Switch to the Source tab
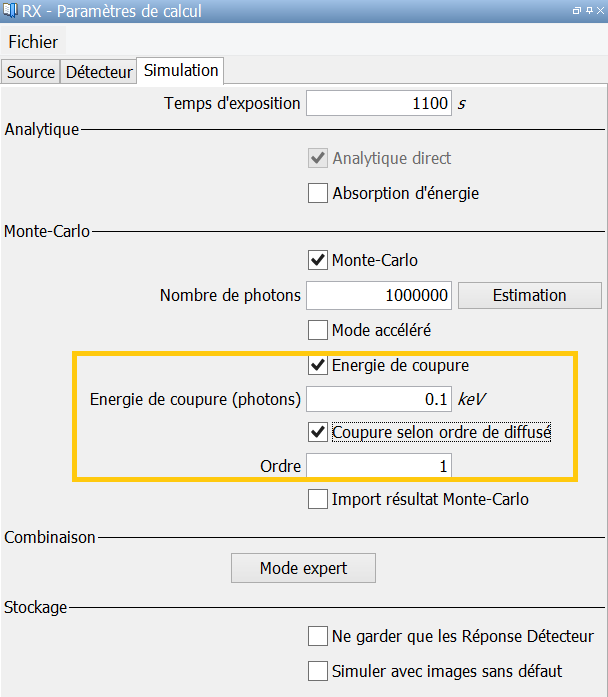This screenshot has height=697, width=608. 31,72
